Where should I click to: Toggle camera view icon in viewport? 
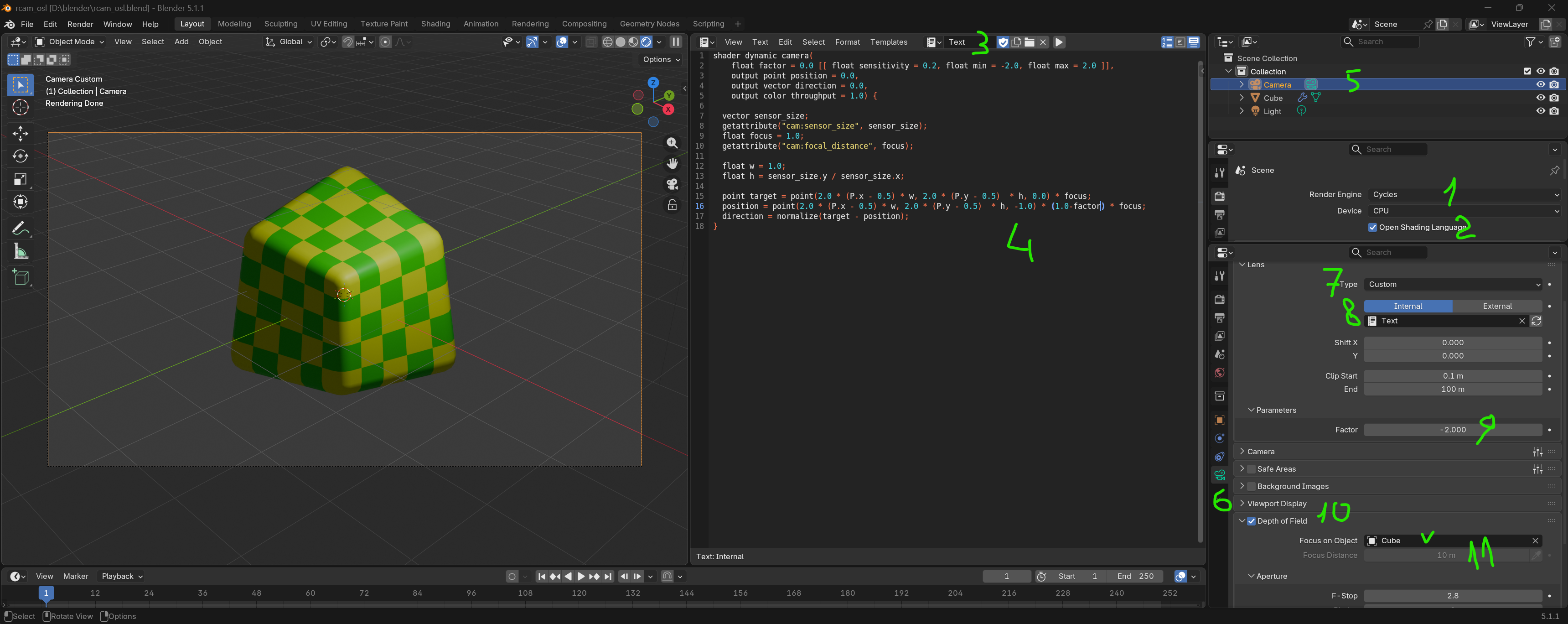click(x=672, y=184)
